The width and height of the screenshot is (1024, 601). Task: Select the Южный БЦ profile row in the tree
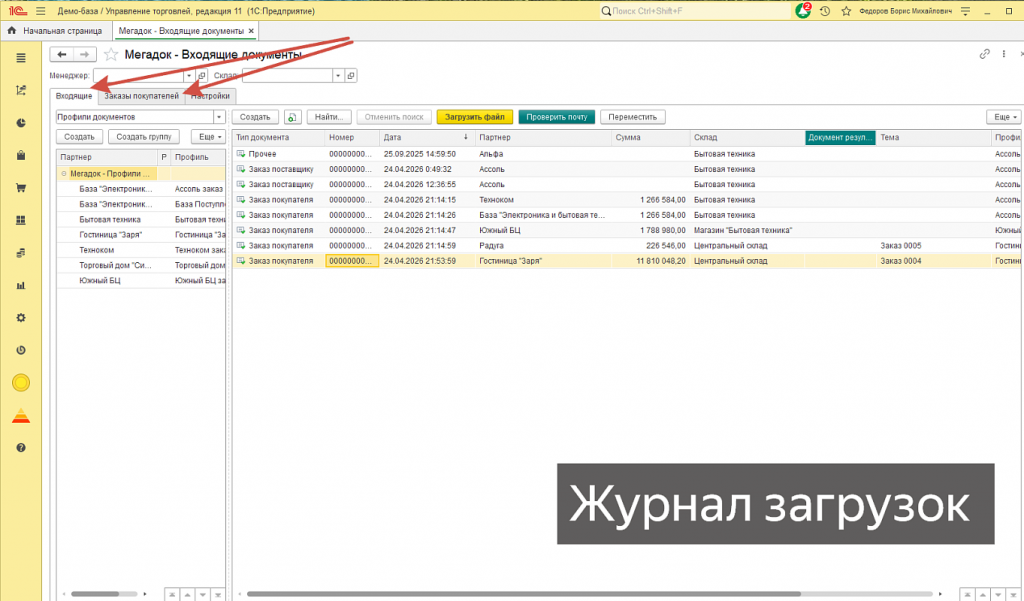click(x=140, y=280)
